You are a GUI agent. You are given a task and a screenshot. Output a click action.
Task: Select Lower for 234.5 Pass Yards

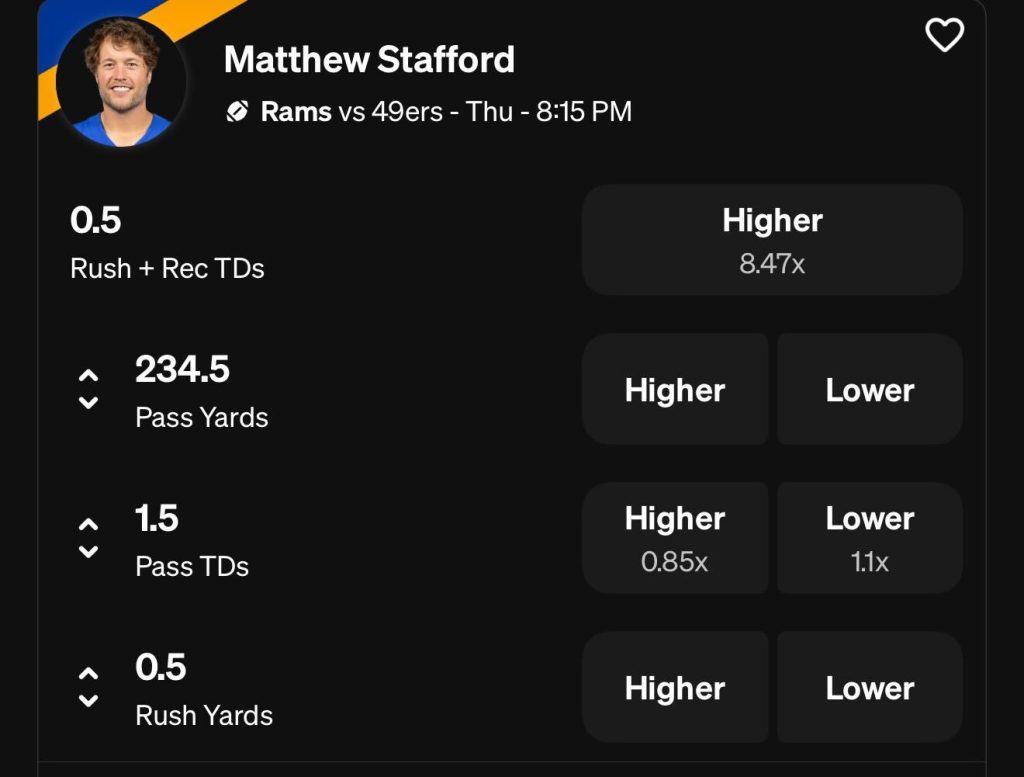[869, 389]
